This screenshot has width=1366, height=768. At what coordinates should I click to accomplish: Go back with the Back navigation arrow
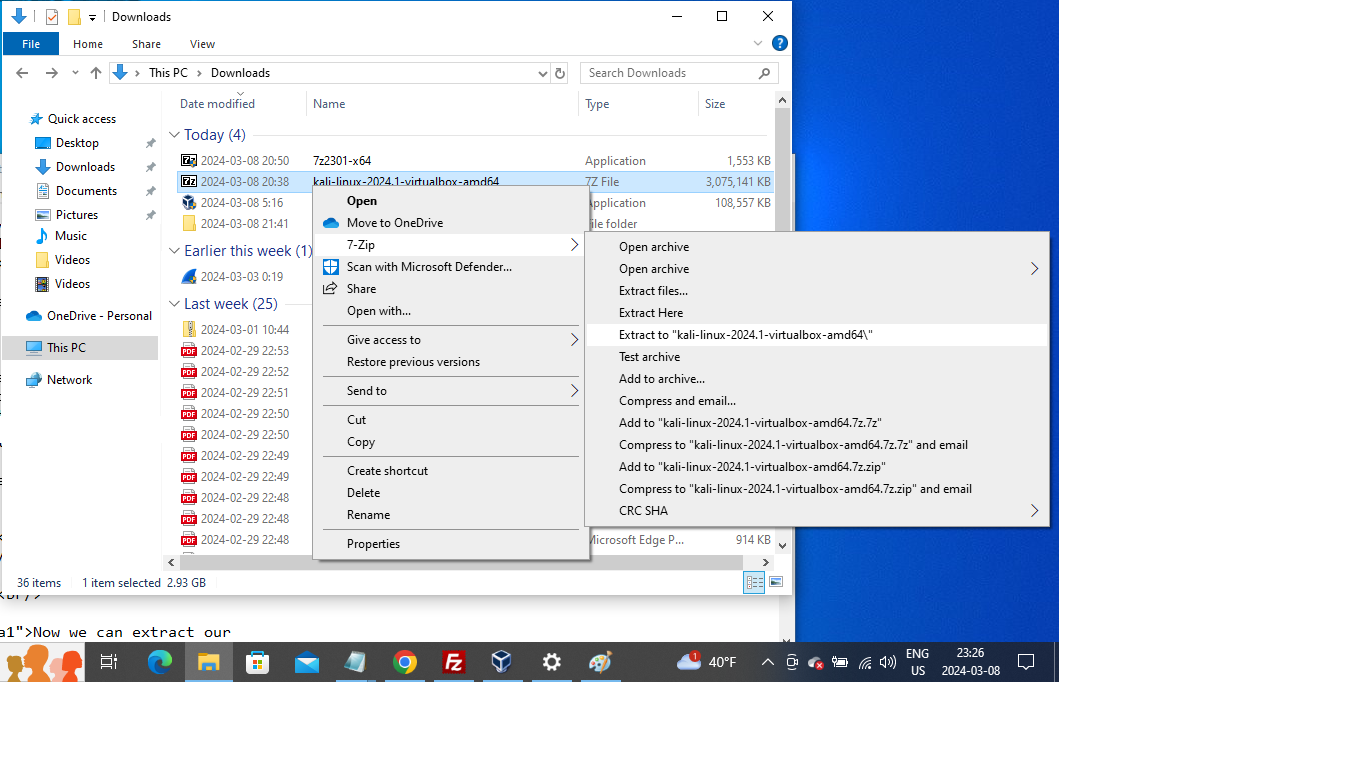pos(22,72)
